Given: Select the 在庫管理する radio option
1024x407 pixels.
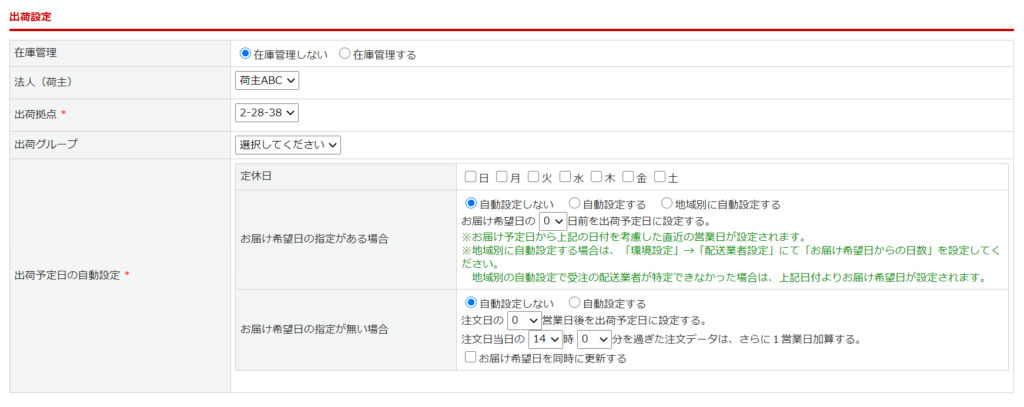Looking at the screenshot, I should (345, 54).
